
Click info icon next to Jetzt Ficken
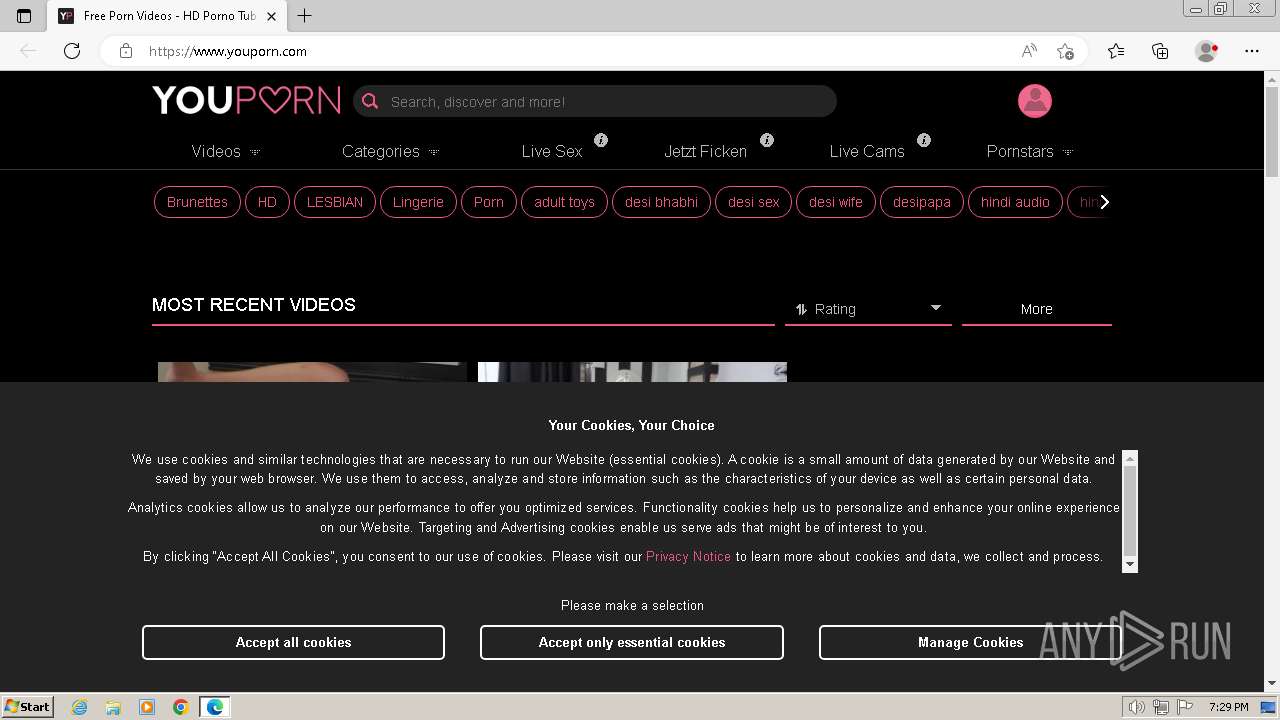(x=767, y=140)
